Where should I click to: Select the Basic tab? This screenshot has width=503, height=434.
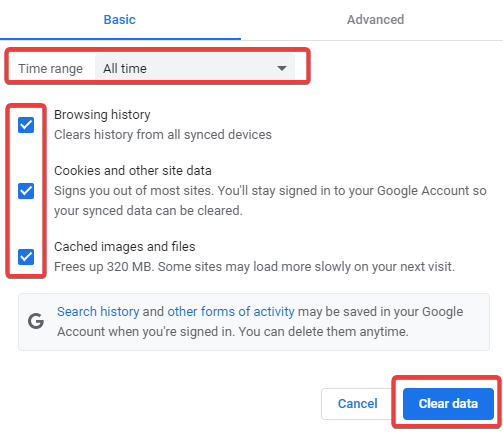click(120, 20)
